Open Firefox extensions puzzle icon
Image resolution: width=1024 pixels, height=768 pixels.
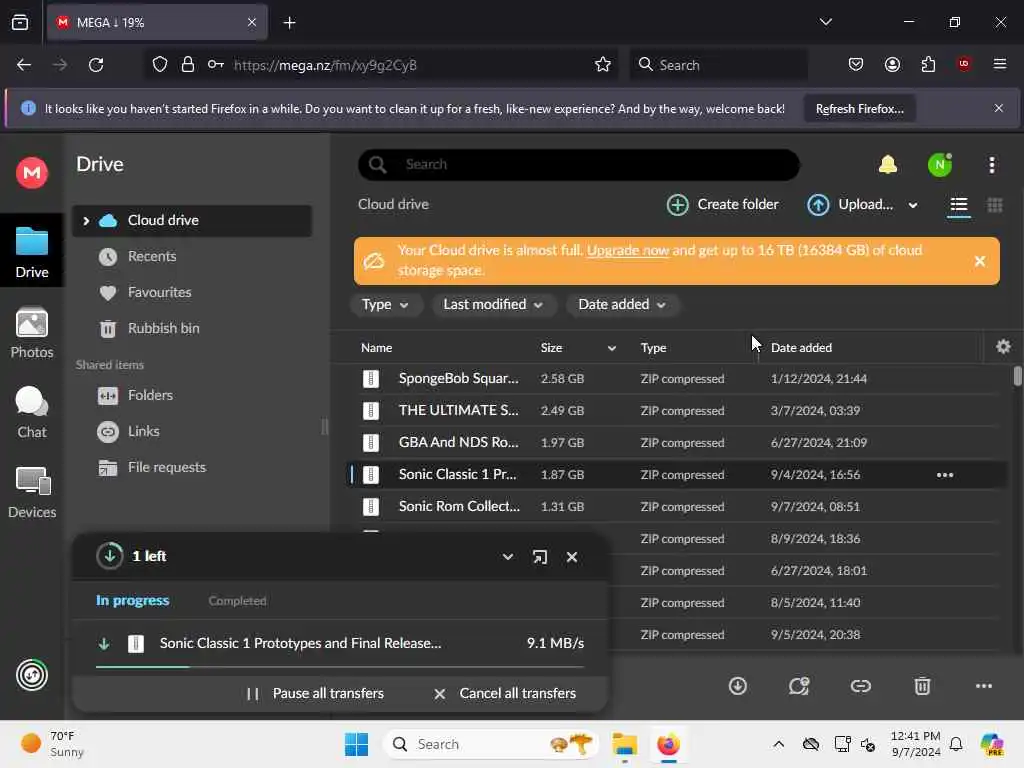(x=928, y=64)
